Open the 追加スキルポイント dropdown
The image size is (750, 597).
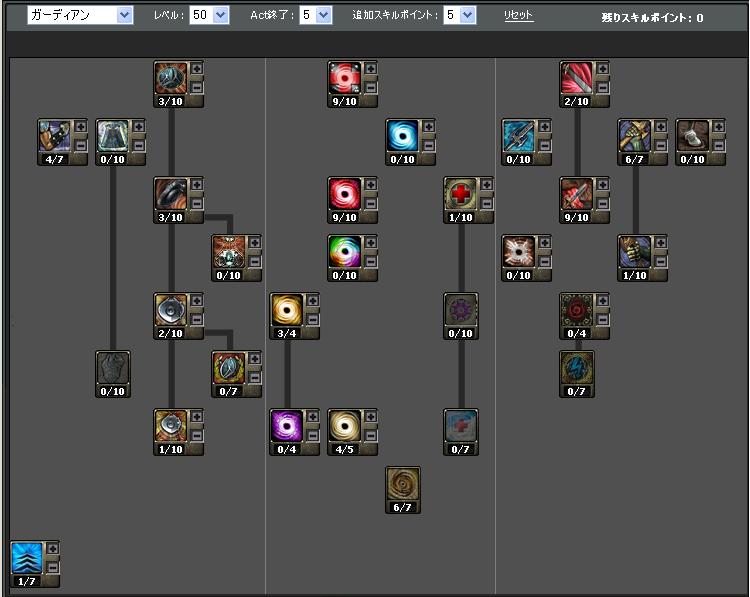(x=459, y=15)
